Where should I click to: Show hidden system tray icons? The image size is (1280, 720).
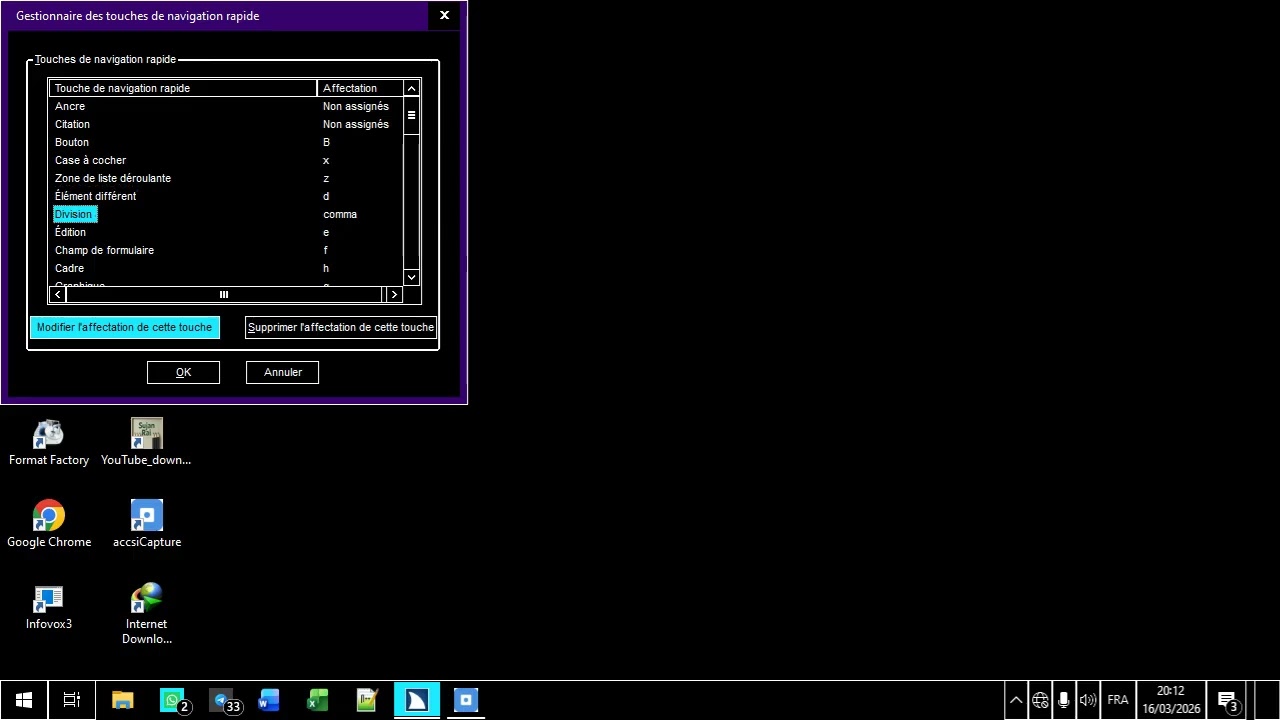[x=1016, y=700]
